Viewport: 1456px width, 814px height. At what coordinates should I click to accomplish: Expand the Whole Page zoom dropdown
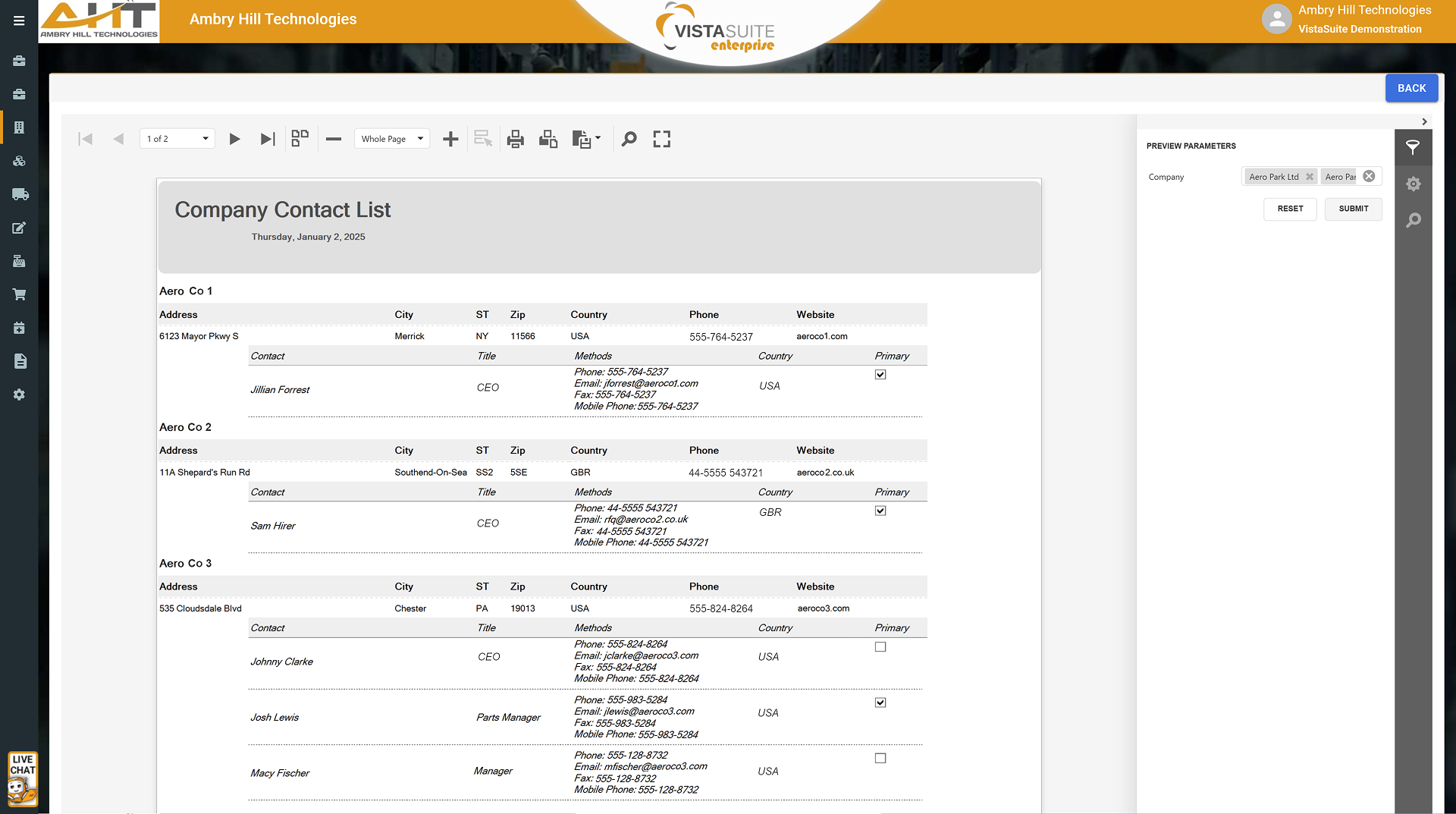pos(392,139)
